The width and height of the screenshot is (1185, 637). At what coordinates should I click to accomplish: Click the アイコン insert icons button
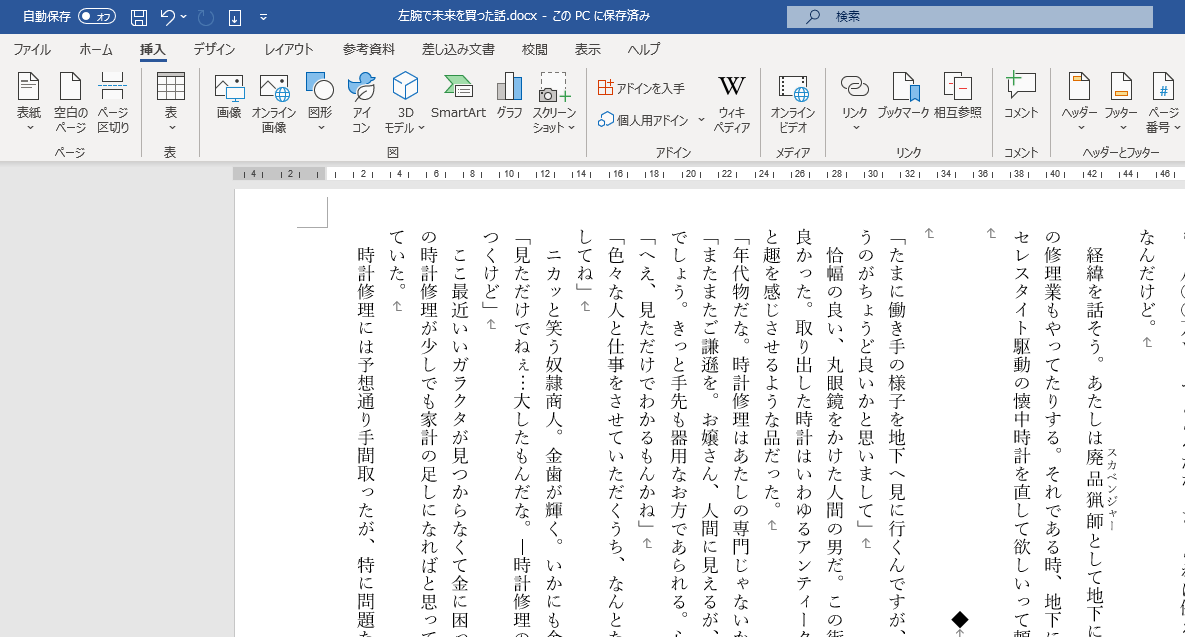(362, 103)
